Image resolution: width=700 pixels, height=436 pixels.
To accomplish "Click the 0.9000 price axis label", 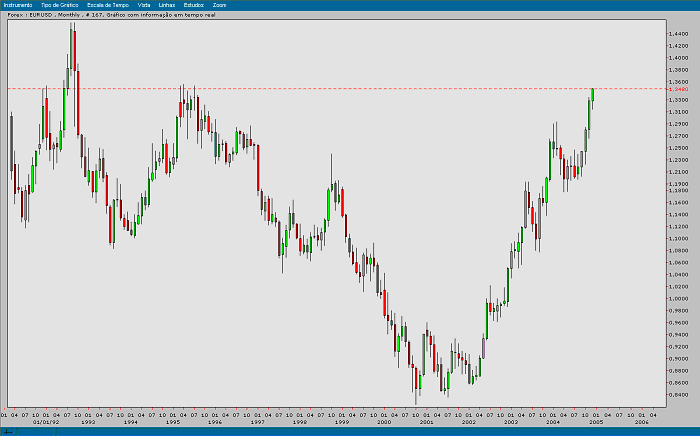I will click(x=679, y=359).
